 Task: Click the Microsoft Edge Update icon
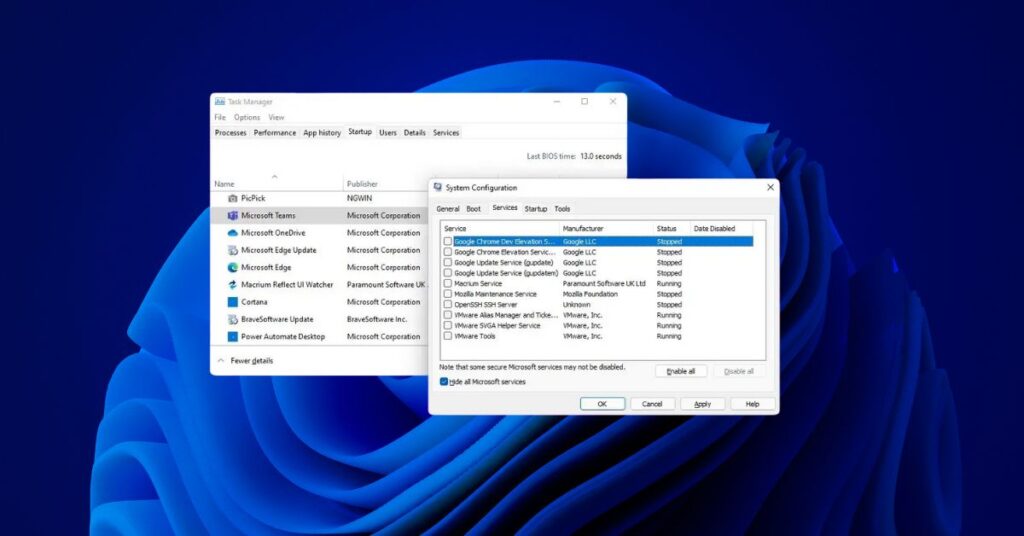coord(232,250)
